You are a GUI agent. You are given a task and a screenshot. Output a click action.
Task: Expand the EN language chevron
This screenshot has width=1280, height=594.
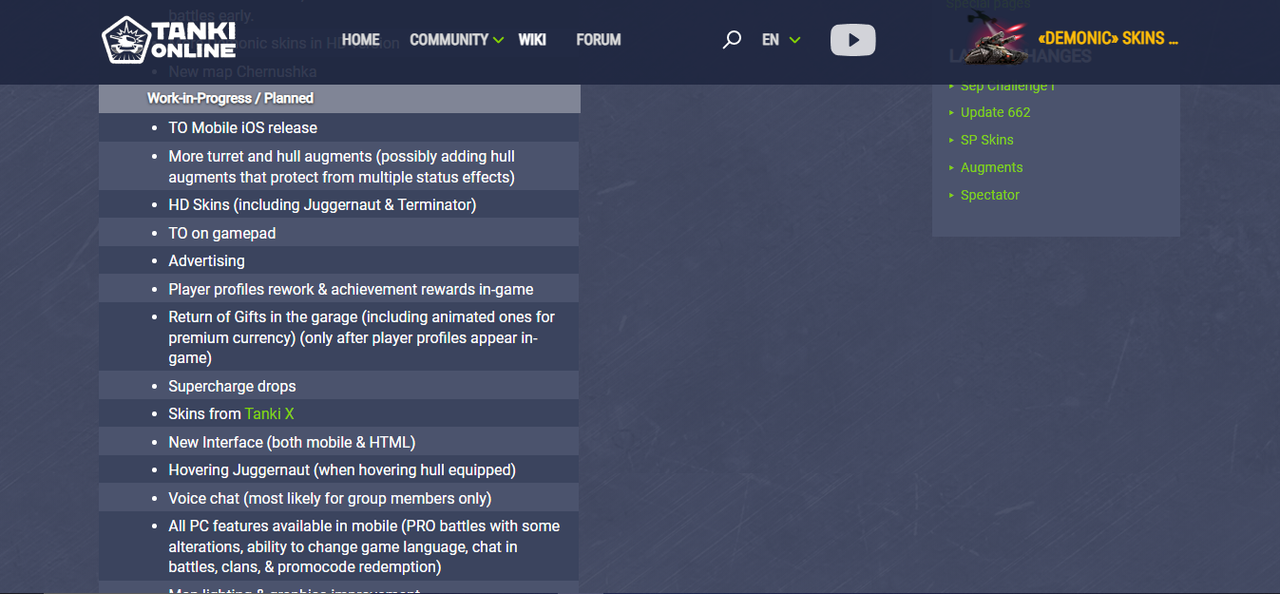tap(795, 41)
